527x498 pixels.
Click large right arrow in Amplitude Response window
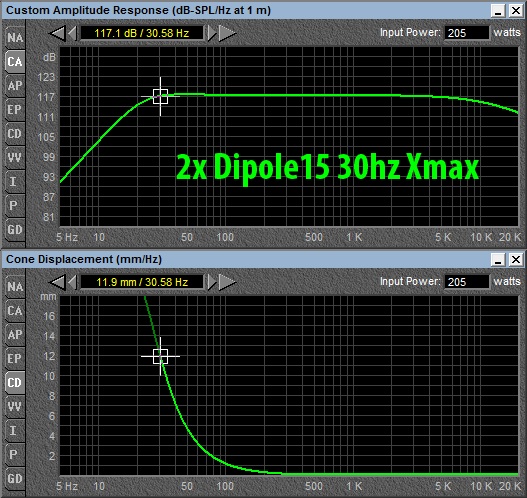(227, 33)
